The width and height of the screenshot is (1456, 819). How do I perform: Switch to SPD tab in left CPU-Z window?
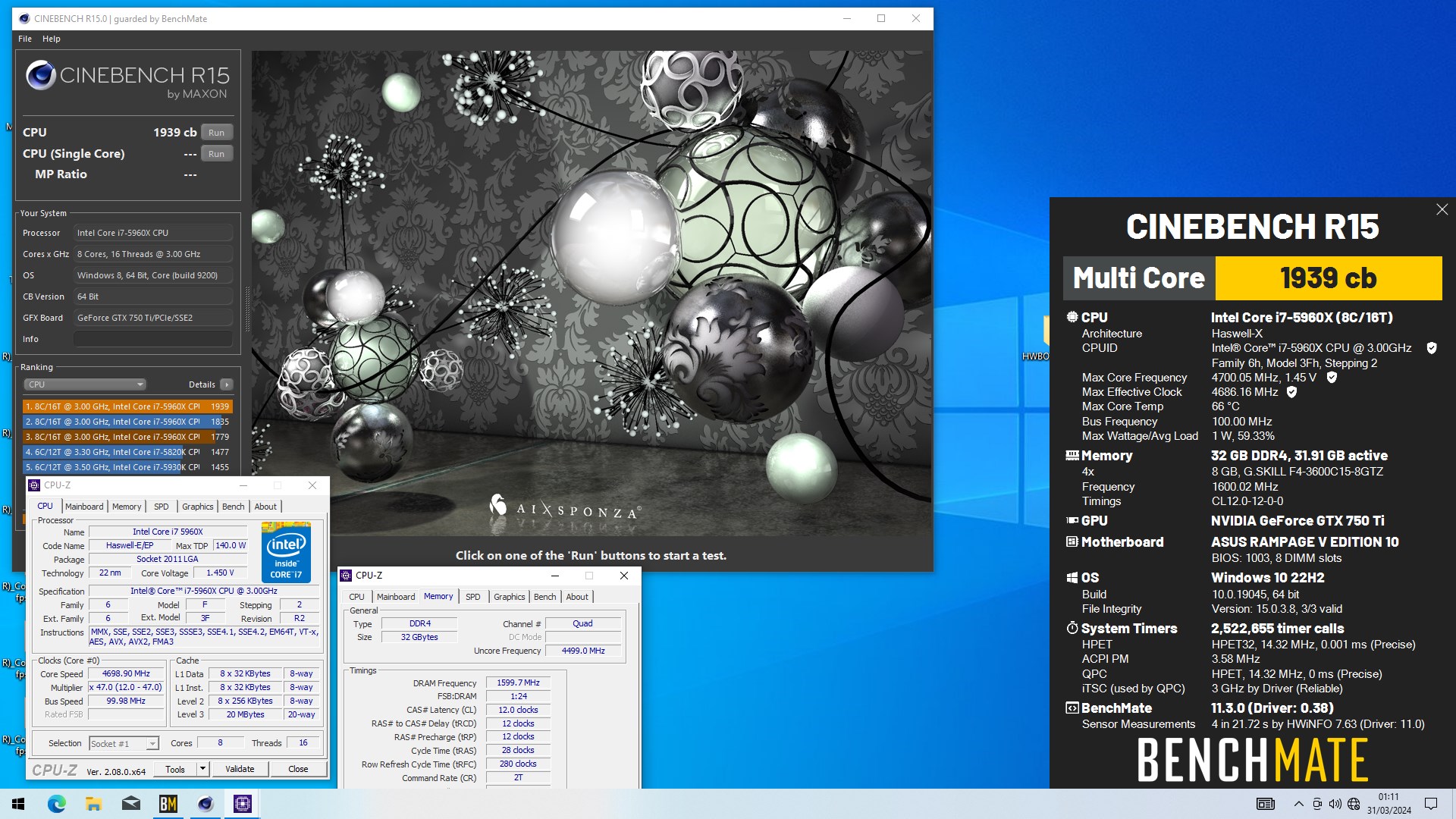click(162, 507)
